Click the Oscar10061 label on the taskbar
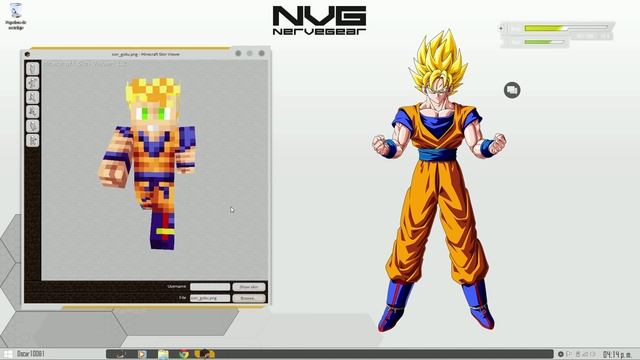The image size is (640, 360). 31,354
